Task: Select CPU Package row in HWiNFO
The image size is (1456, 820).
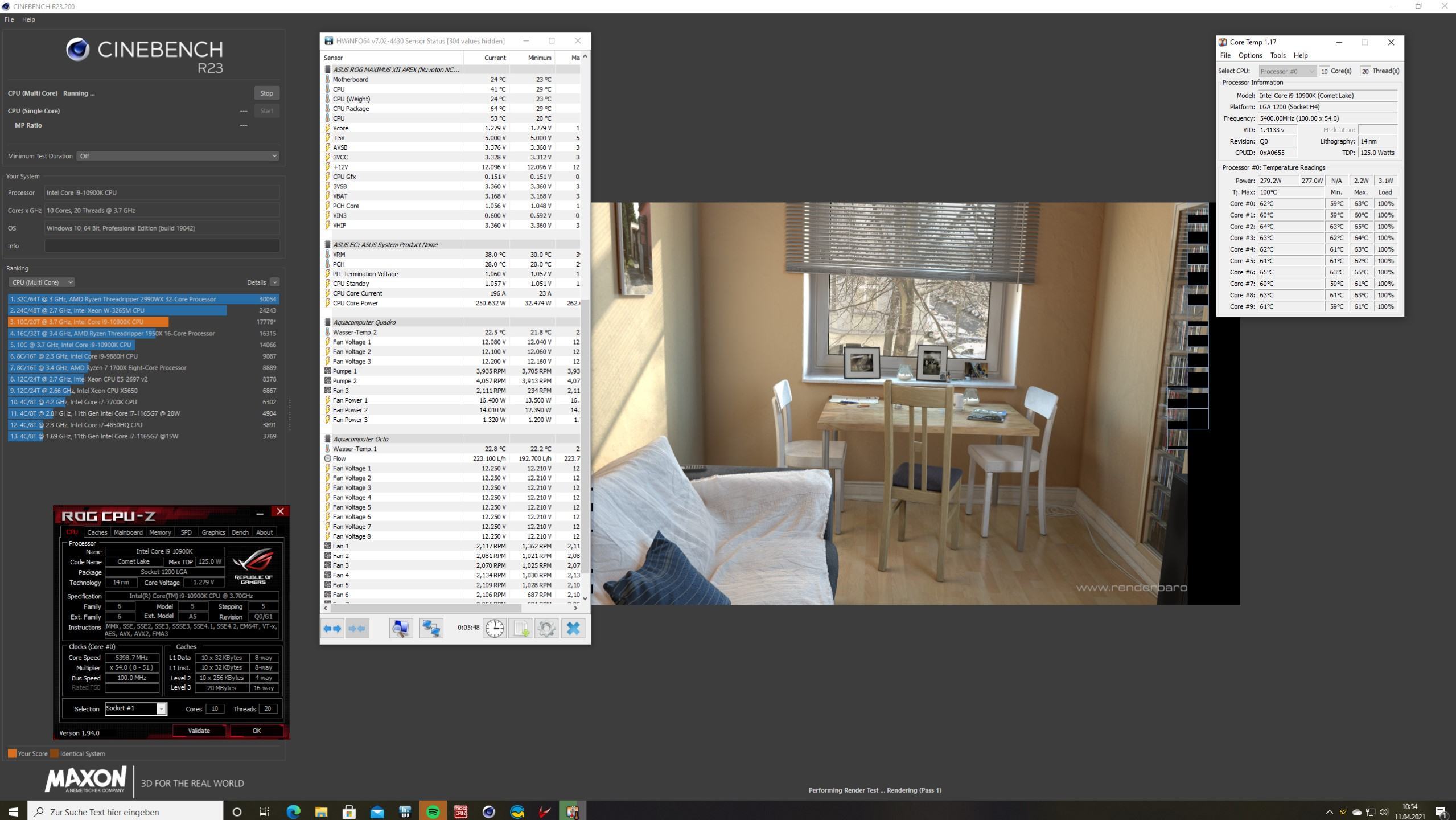Action: tap(451, 109)
